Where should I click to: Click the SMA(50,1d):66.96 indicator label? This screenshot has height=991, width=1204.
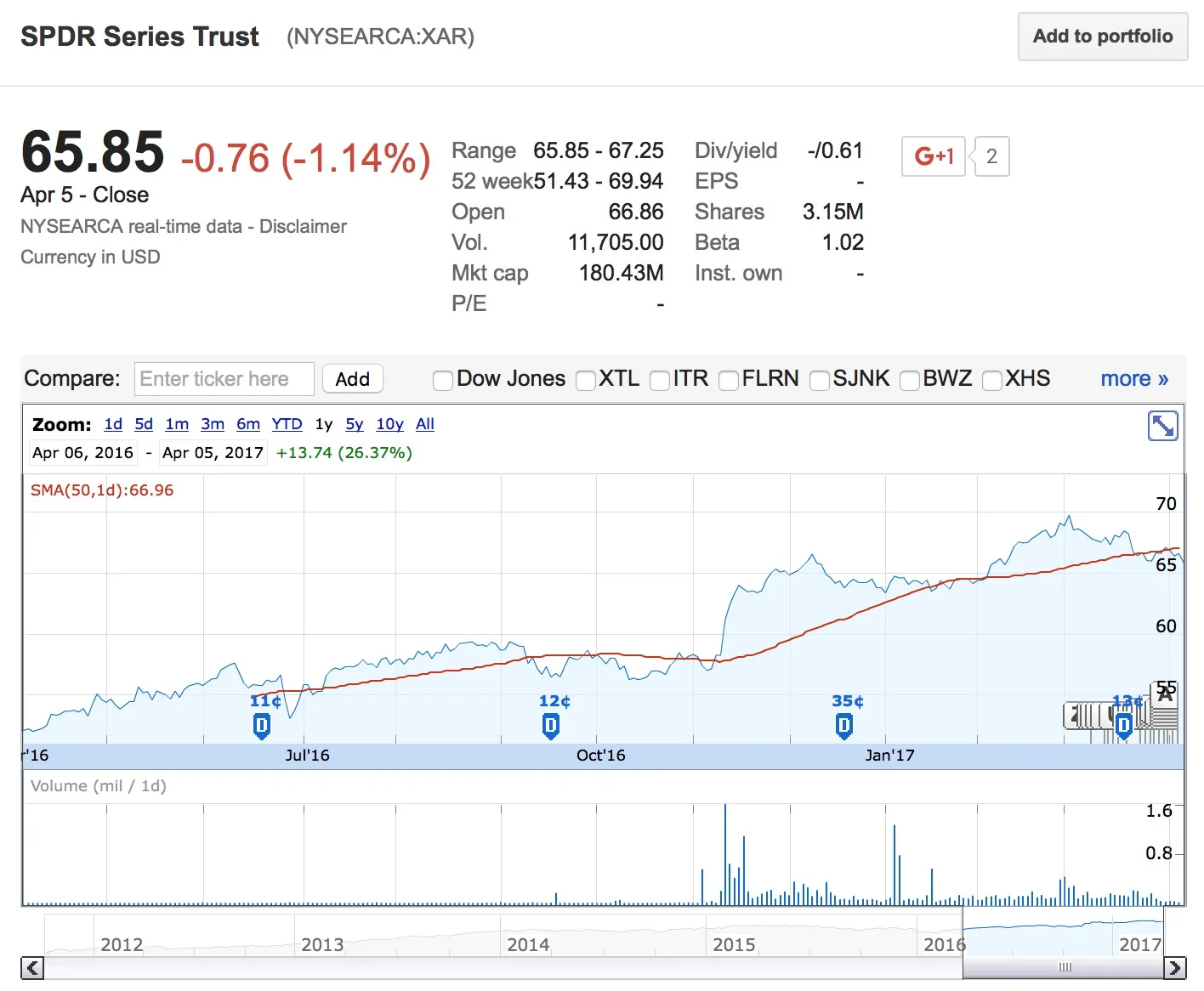(x=102, y=490)
